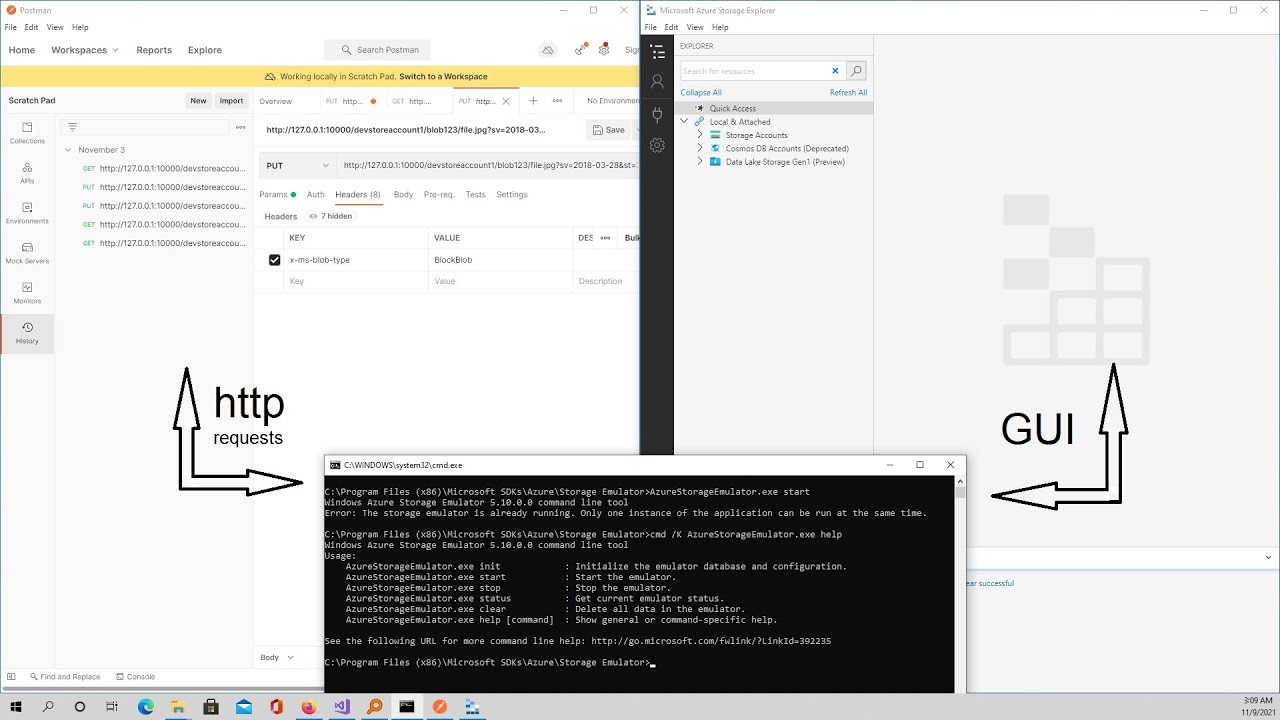Collapse the Local & Attached node

(x=684, y=122)
